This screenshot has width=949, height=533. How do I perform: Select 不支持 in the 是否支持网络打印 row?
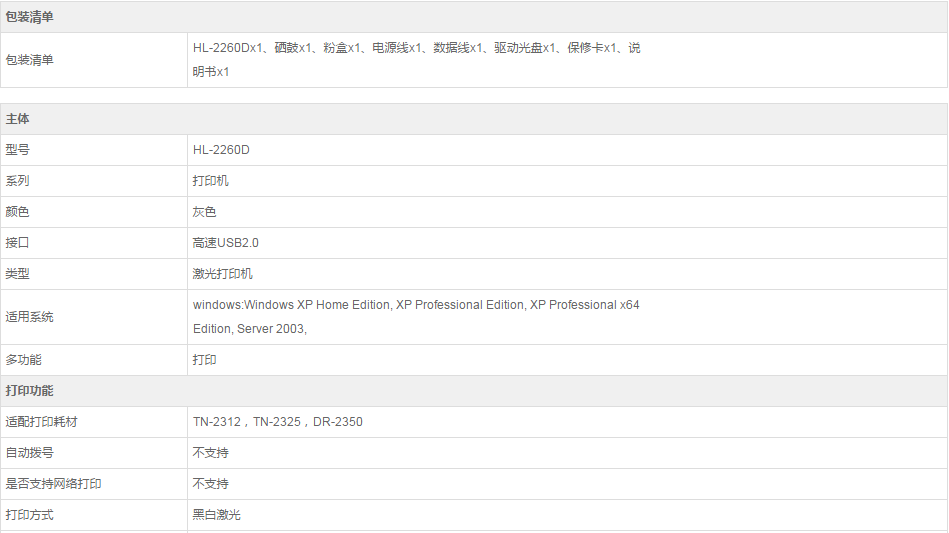(211, 484)
